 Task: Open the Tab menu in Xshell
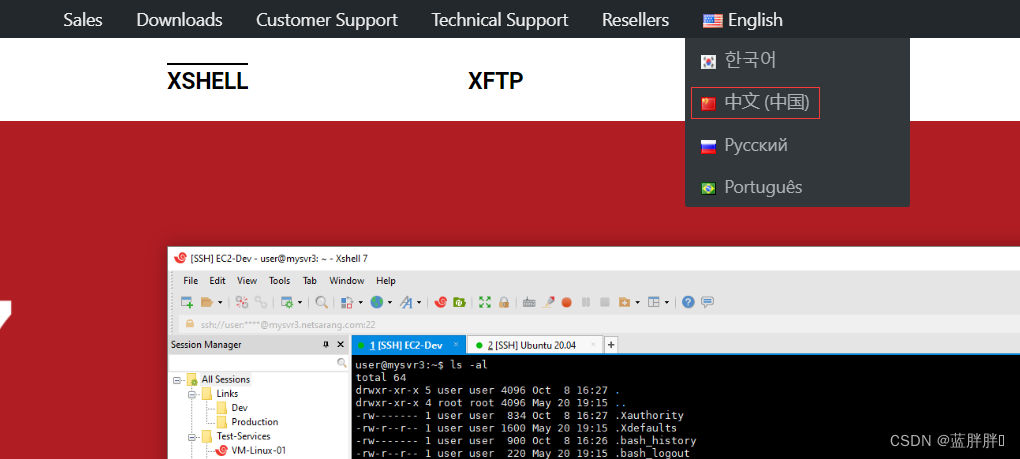310,281
